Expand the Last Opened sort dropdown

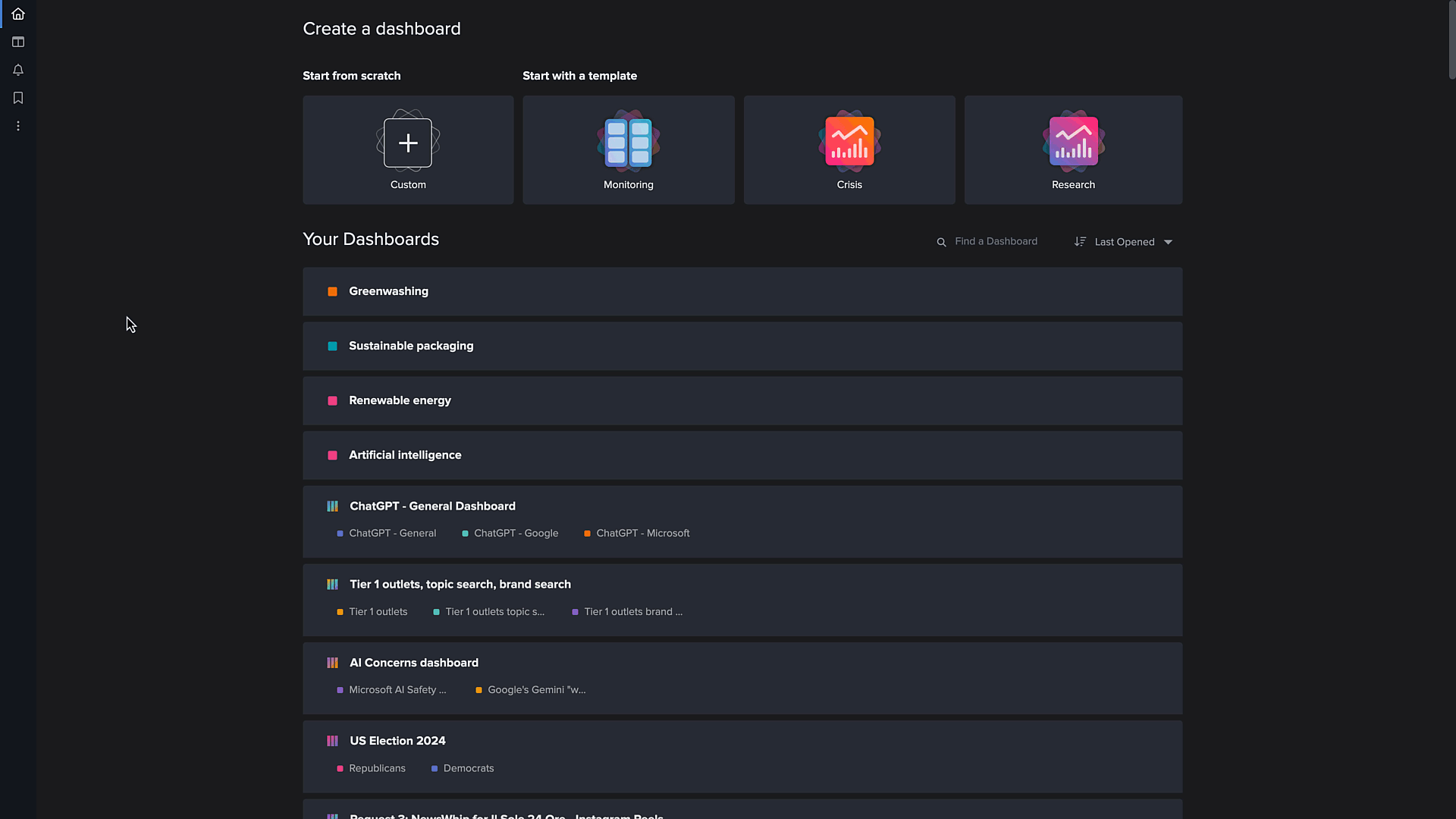pyautogui.click(x=1168, y=242)
